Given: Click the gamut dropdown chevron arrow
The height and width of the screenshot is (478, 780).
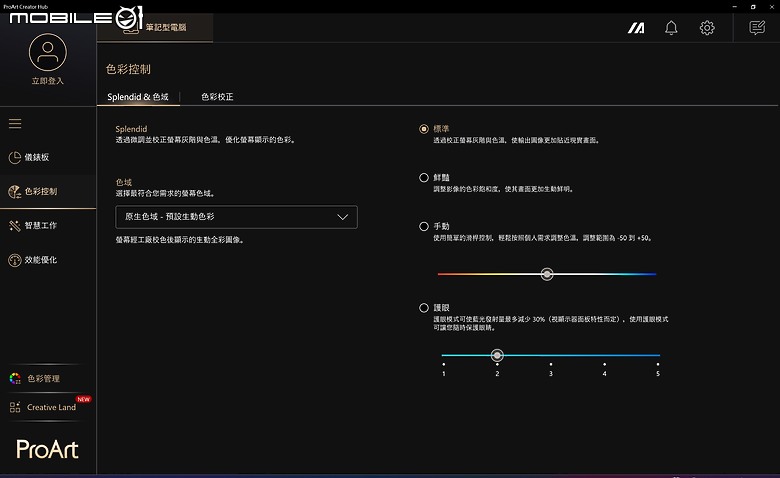Looking at the screenshot, I should pos(342,217).
